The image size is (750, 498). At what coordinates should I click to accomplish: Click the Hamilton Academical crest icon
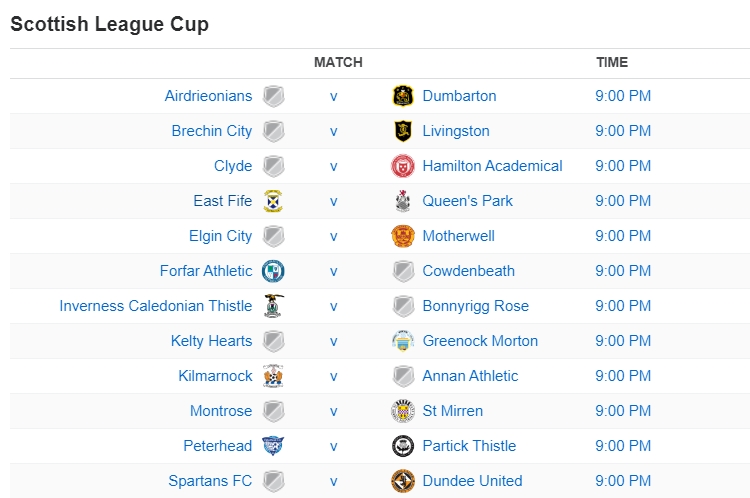(x=403, y=166)
